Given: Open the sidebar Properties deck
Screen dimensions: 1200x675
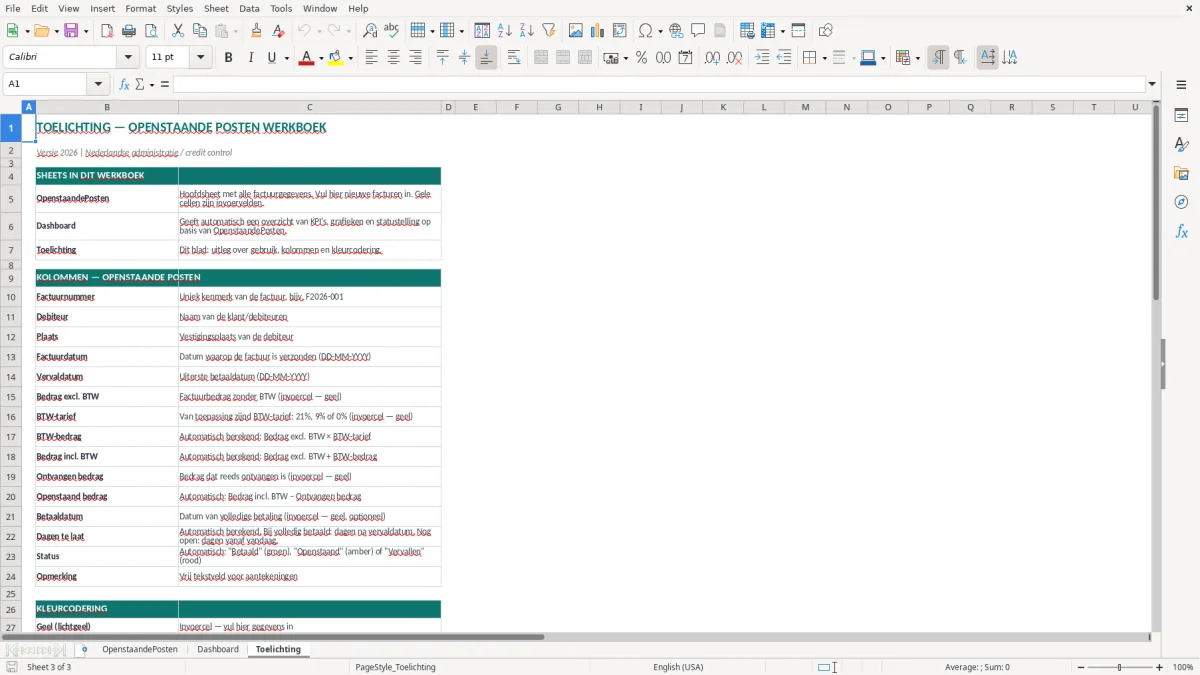Looking at the screenshot, I should [1181, 116].
